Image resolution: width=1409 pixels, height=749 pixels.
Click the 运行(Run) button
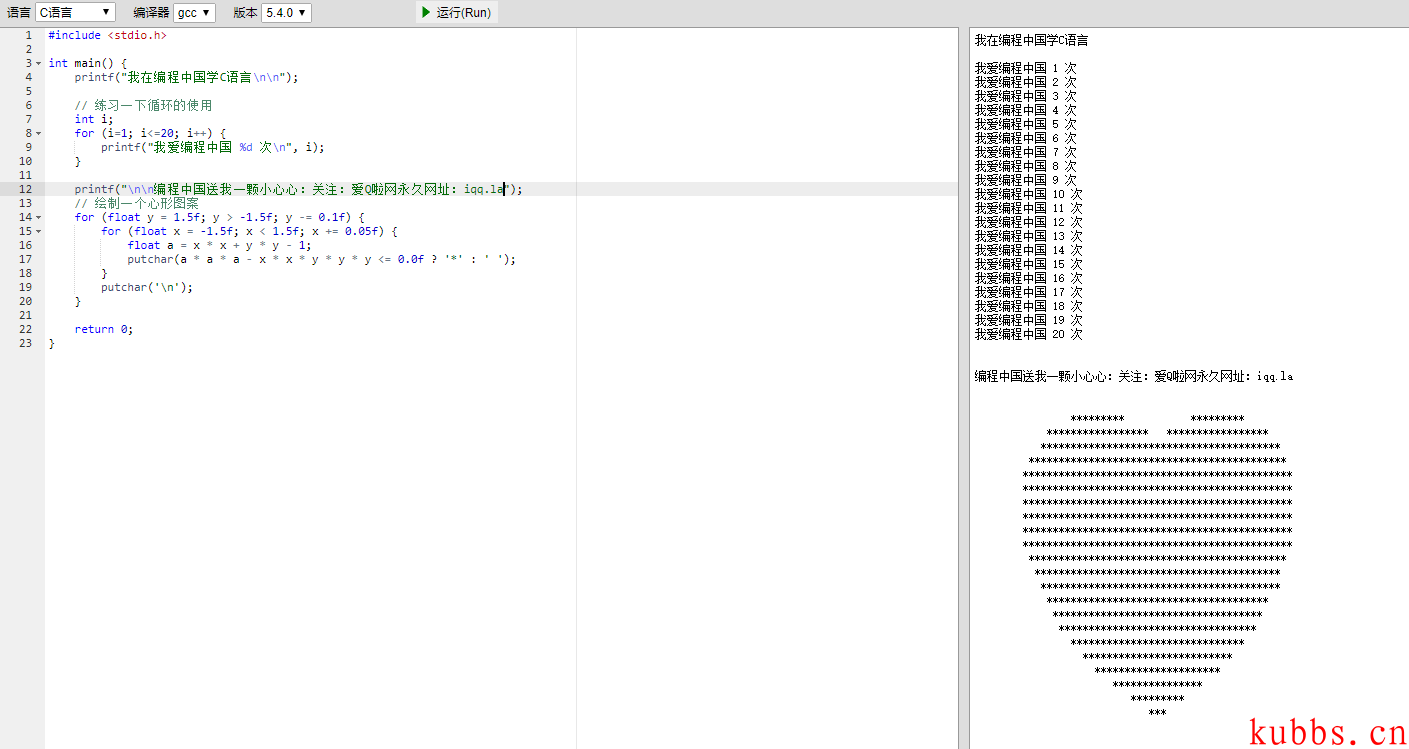coord(456,13)
